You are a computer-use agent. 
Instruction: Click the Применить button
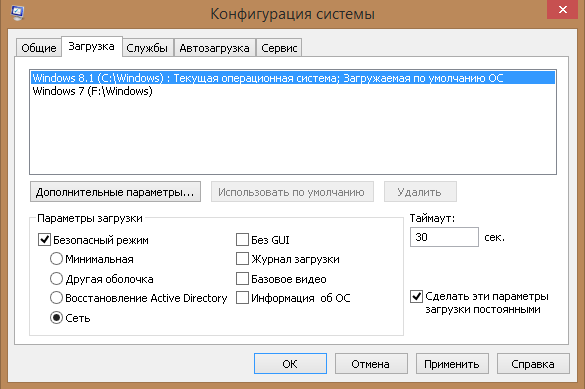452,364
